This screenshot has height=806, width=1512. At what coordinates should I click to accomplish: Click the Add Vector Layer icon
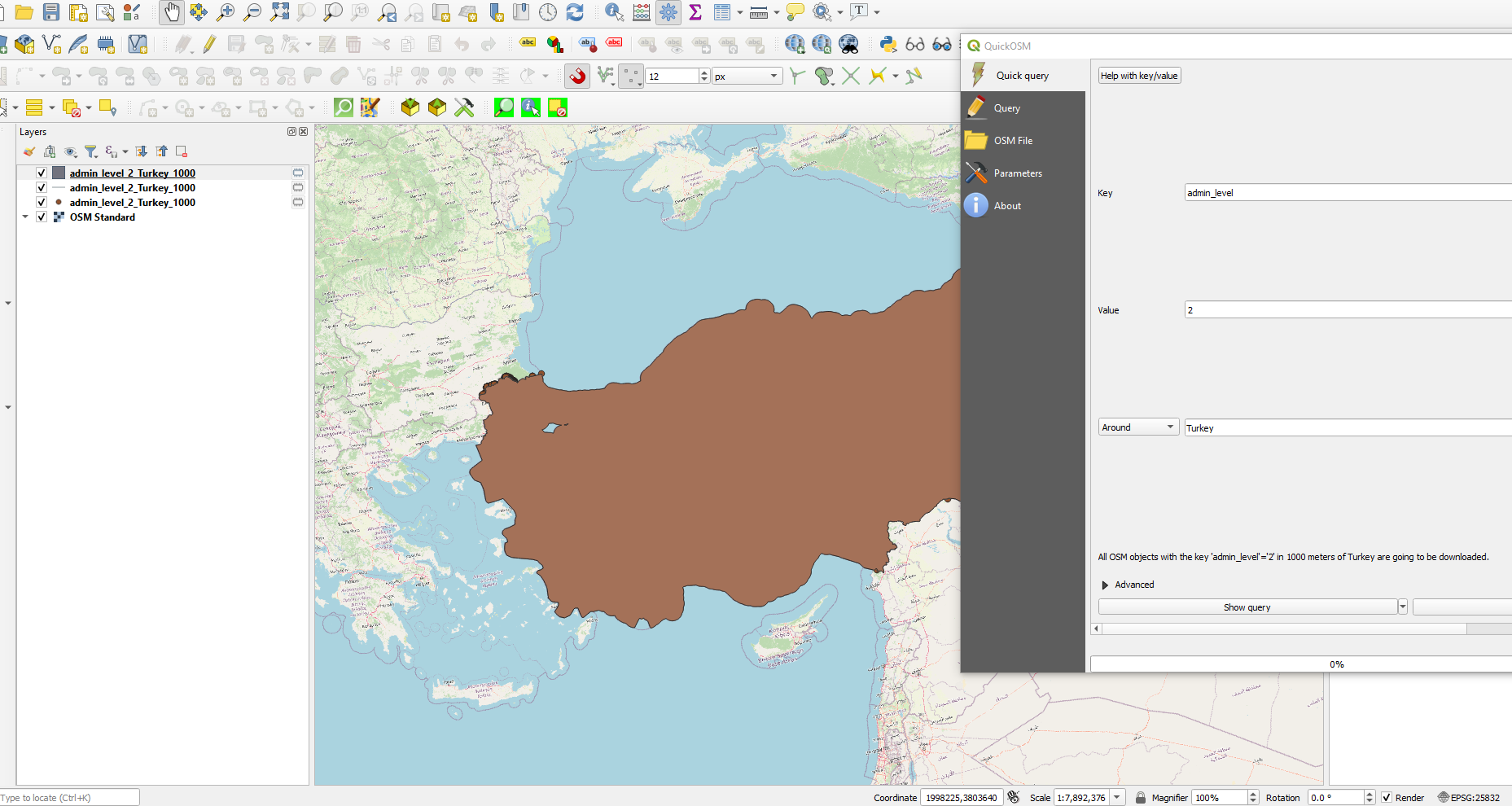(51, 44)
